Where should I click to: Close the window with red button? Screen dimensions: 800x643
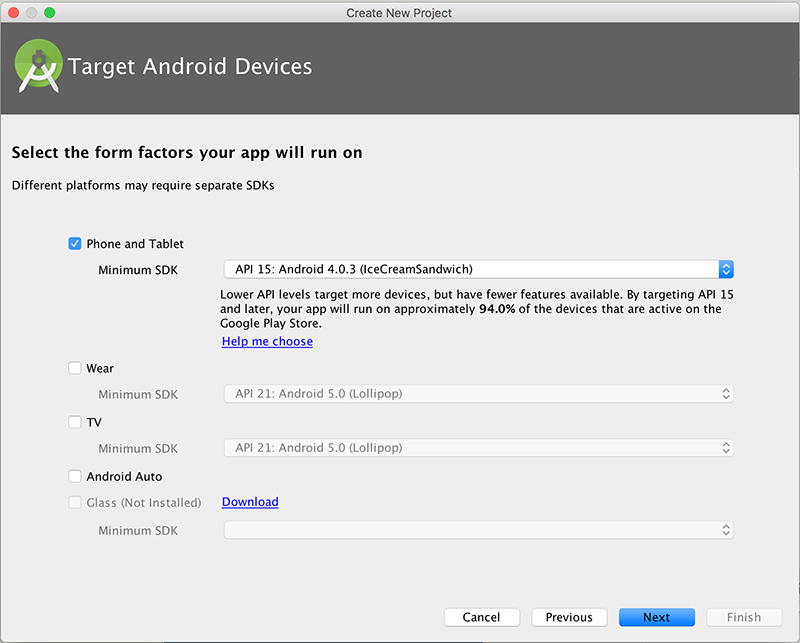tap(13, 12)
